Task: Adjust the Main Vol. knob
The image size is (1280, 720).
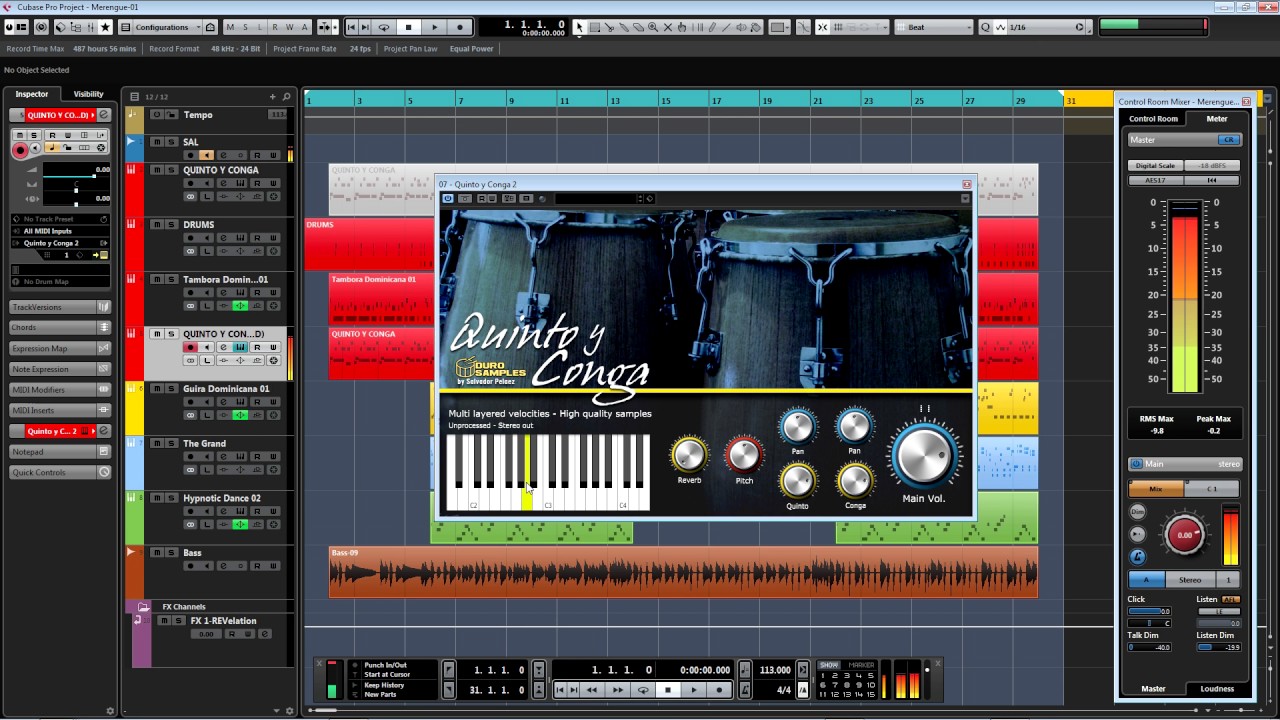Action: click(925, 454)
